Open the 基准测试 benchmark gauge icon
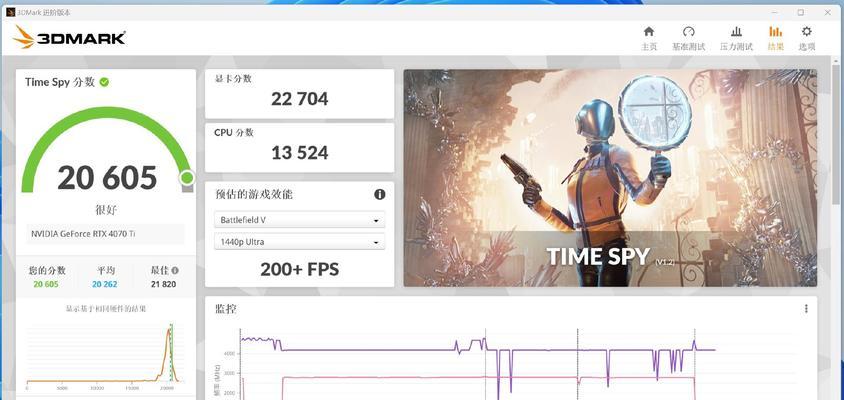This screenshot has height=400, width=844. (688, 32)
